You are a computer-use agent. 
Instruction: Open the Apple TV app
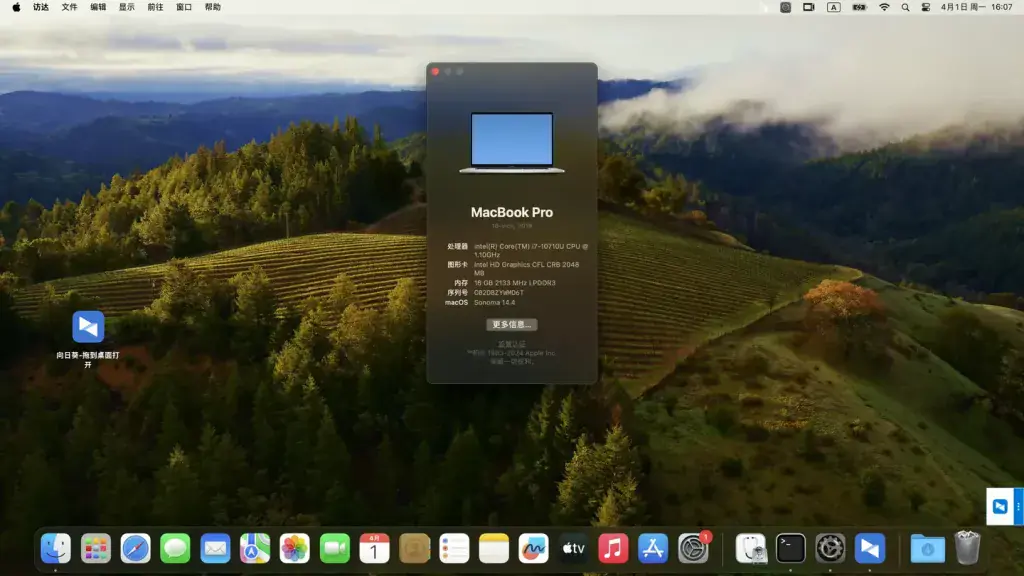pyautogui.click(x=573, y=548)
